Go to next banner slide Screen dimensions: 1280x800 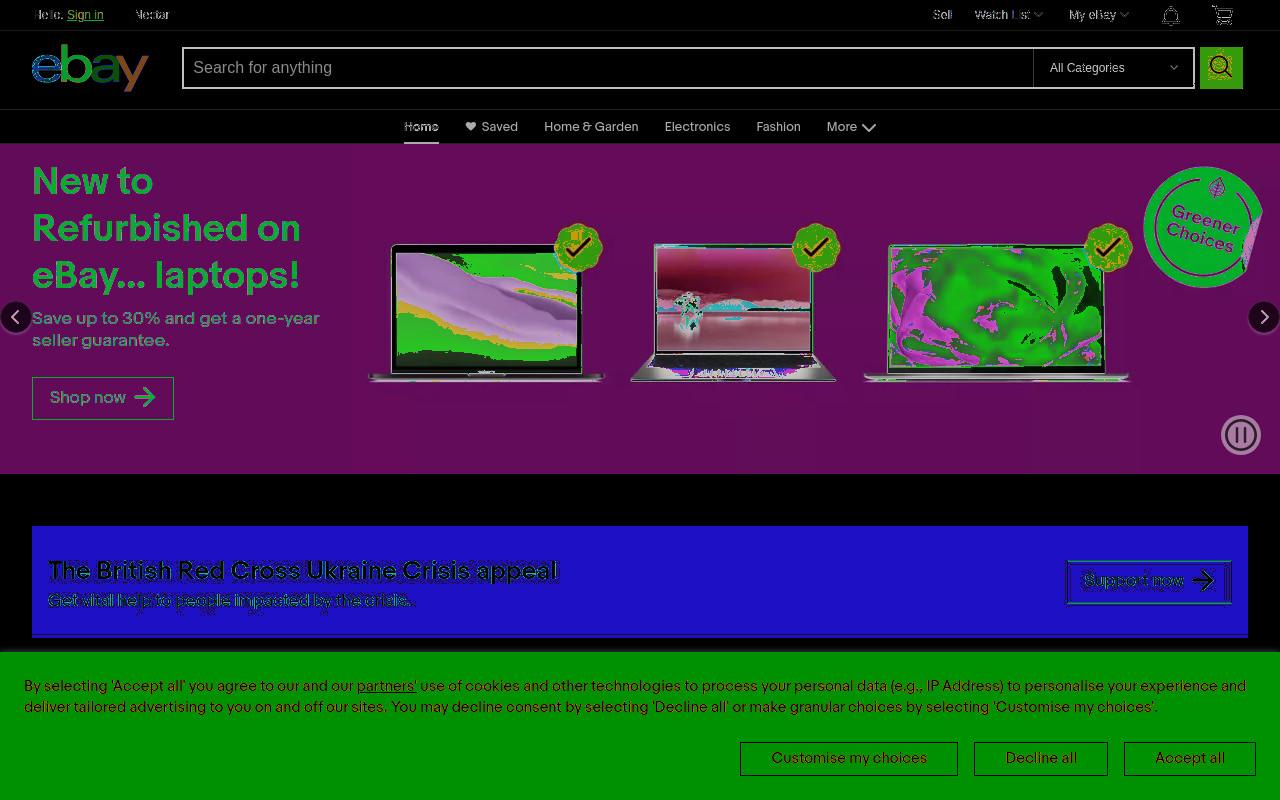click(1264, 317)
